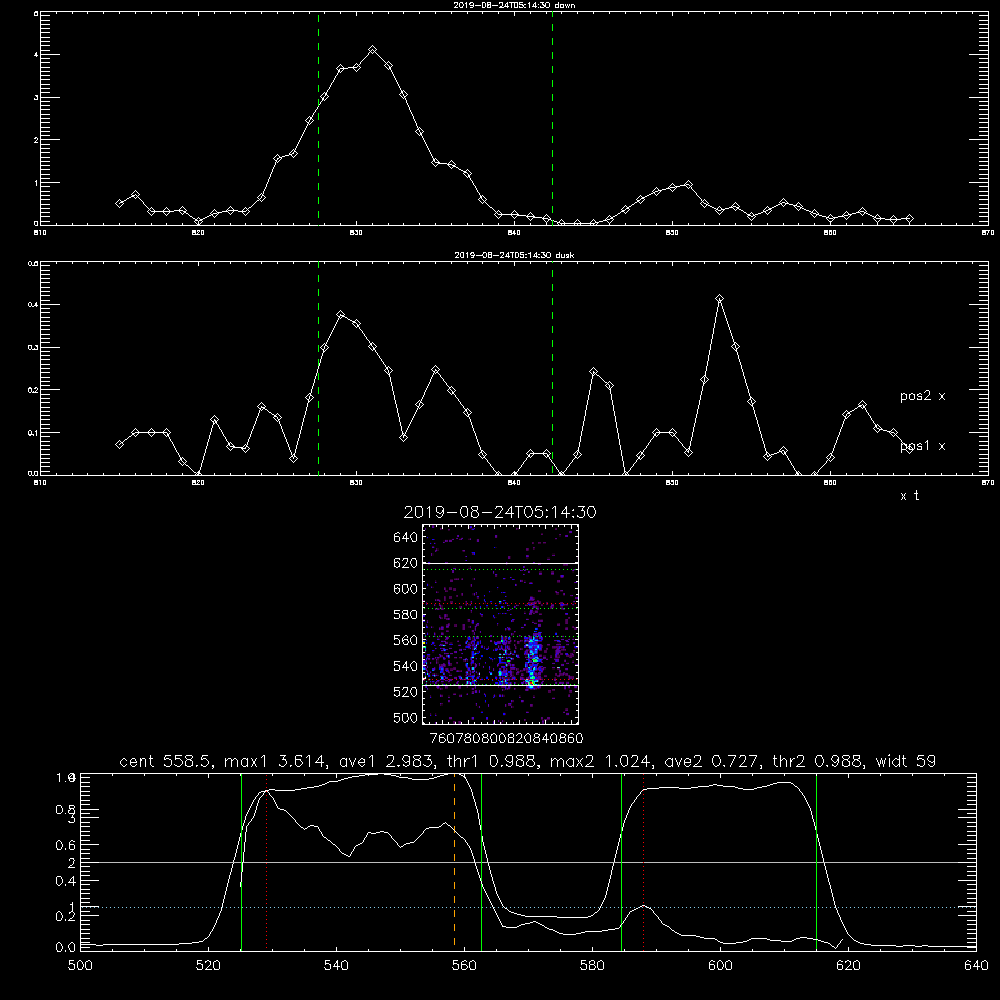Image resolution: width=1000 pixels, height=1000 pixels.
Task: Click the 600 x-axis label of bottom plot
Action: (x=720, y=966)
